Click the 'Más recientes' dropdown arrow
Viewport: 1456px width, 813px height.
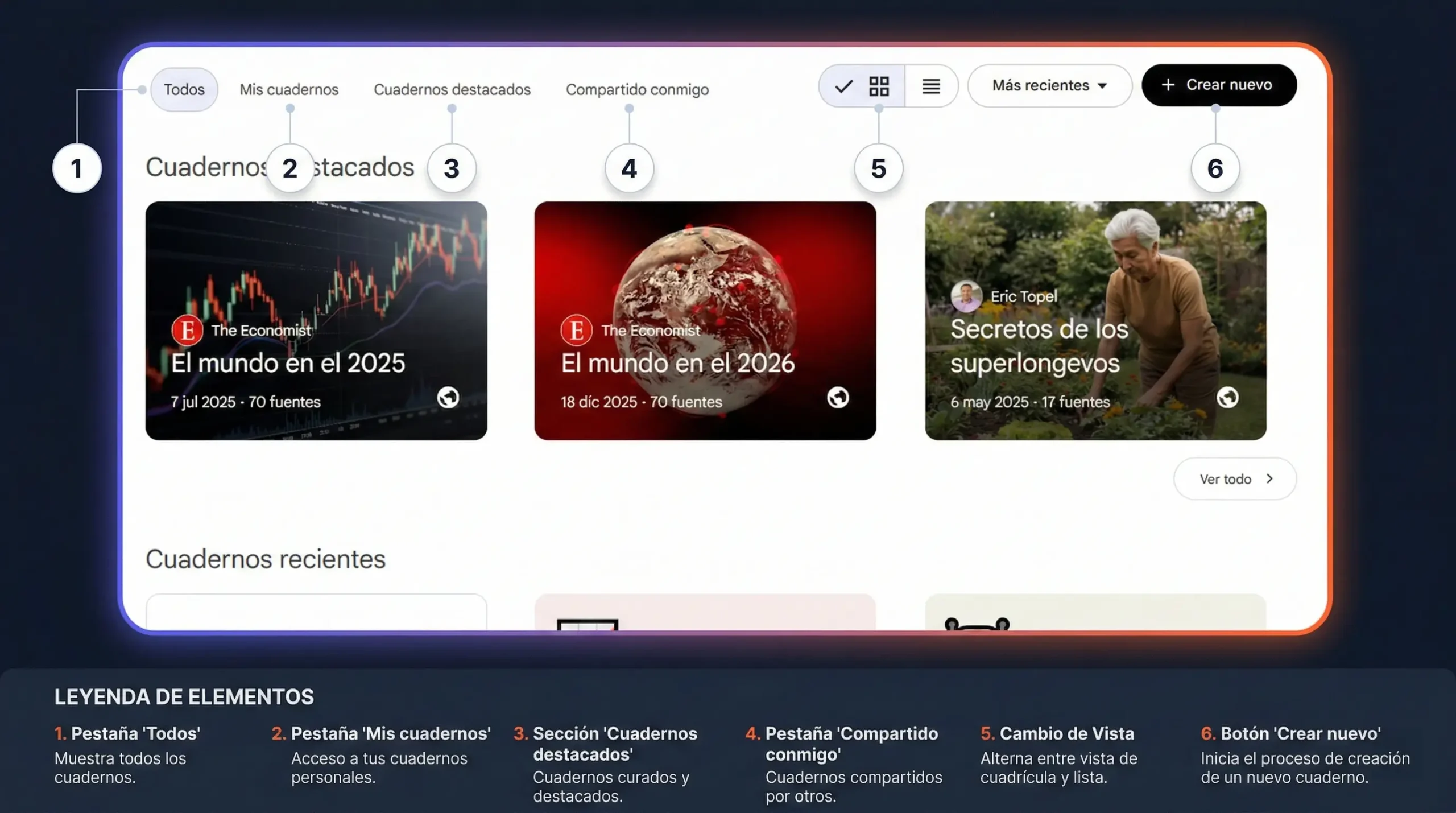(x=1102, y=86)
